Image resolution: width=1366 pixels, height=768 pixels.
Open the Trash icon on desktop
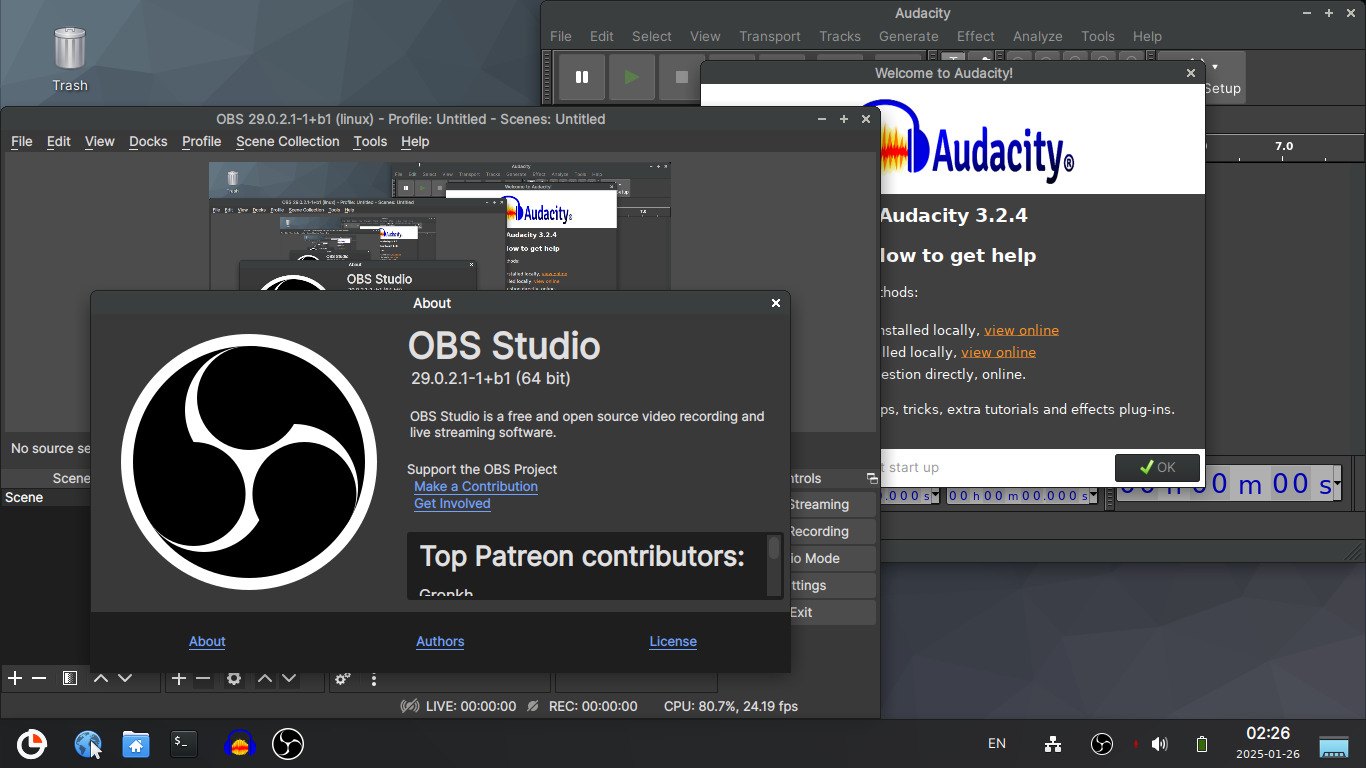[70, 59]
